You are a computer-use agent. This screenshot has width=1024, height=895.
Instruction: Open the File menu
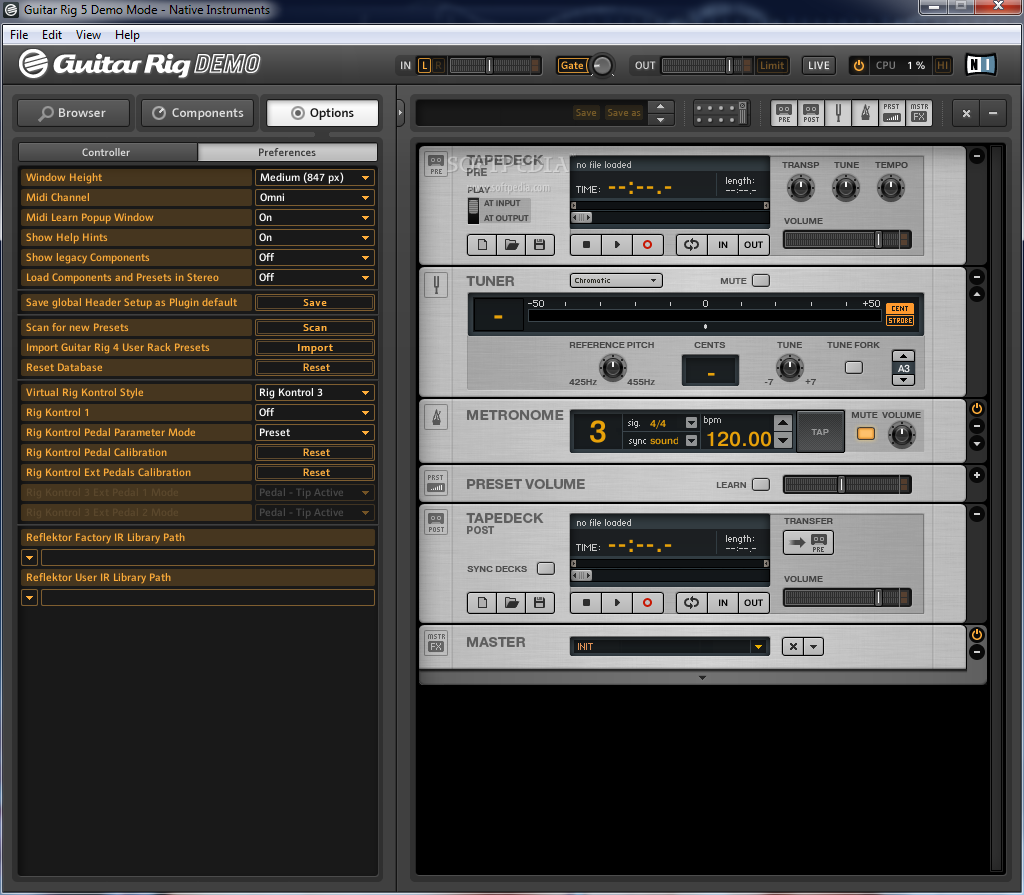click(x=19, y=35)
